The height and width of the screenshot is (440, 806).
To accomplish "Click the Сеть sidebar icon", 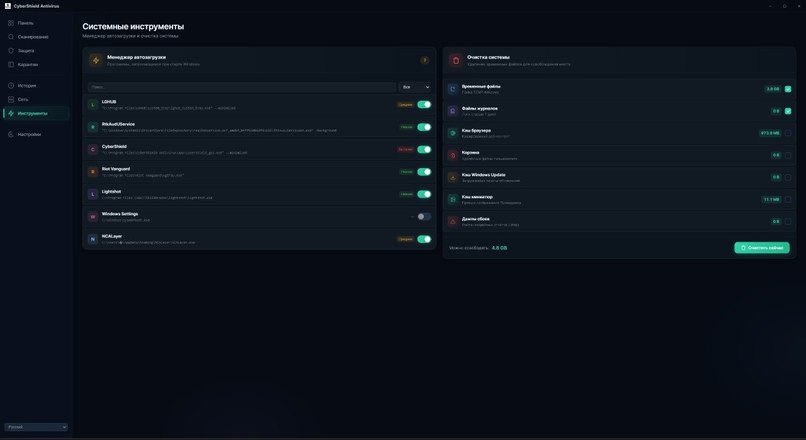I will coord(11,99).
